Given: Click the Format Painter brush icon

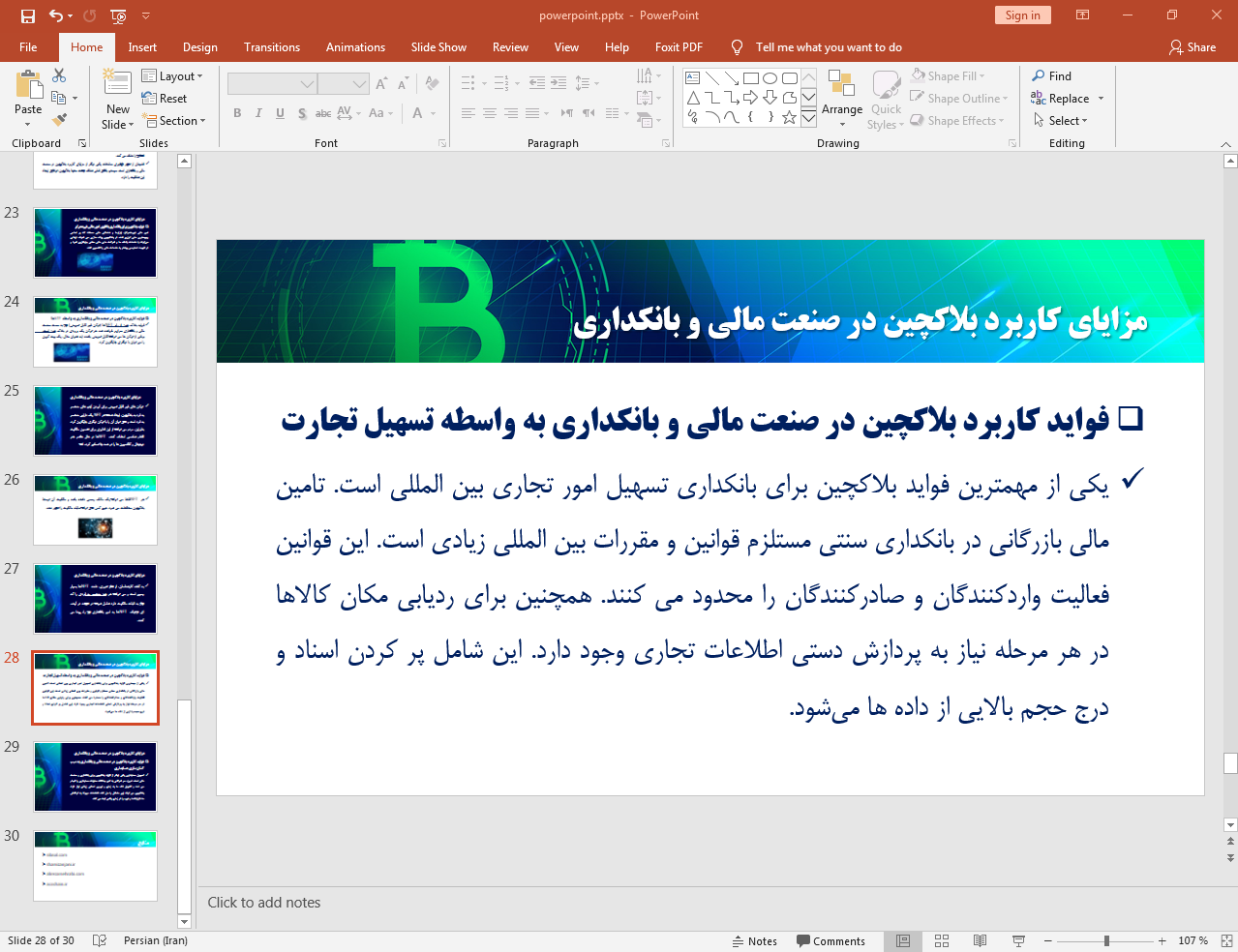Looking at the screenshot, I should point(60,120).
